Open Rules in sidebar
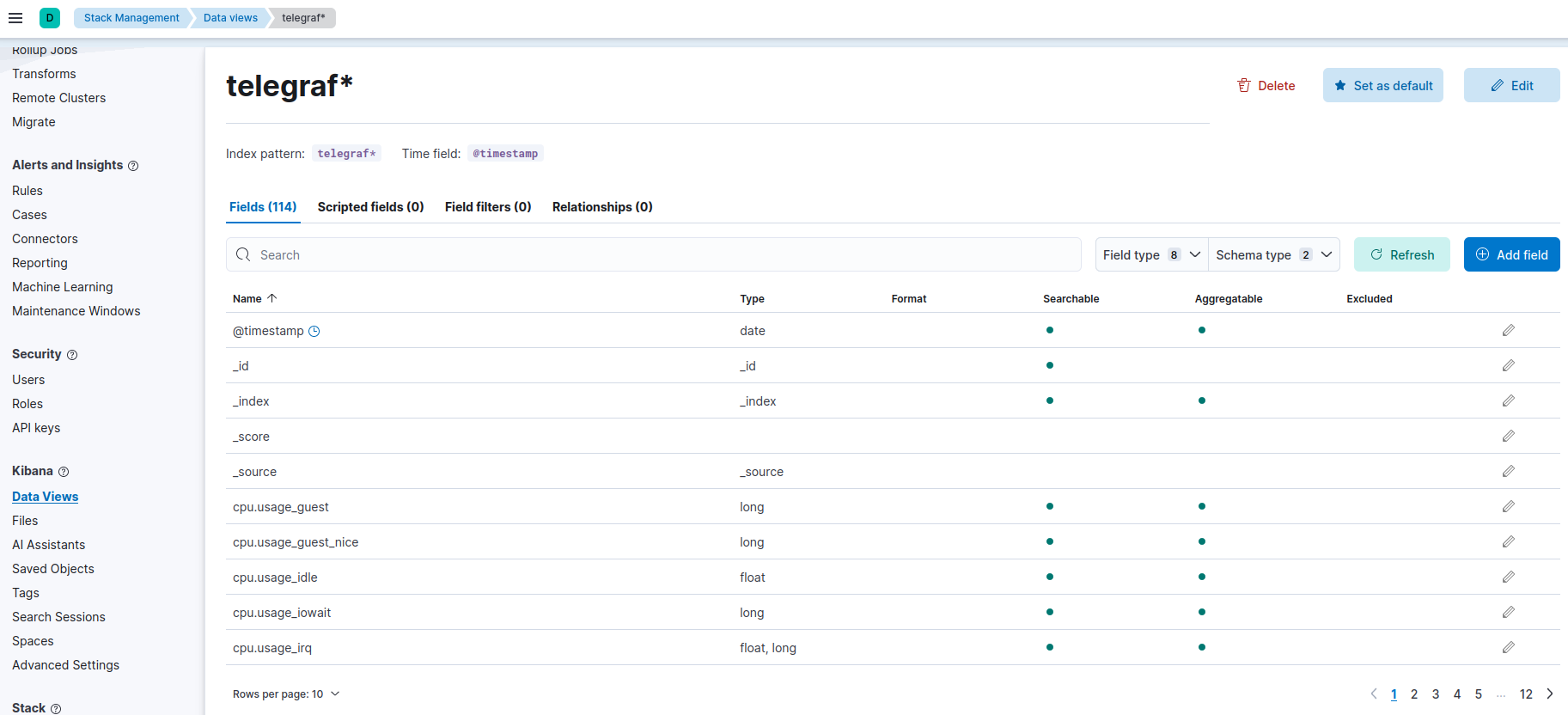The image size is (1568, 715). tap(27, 191)
